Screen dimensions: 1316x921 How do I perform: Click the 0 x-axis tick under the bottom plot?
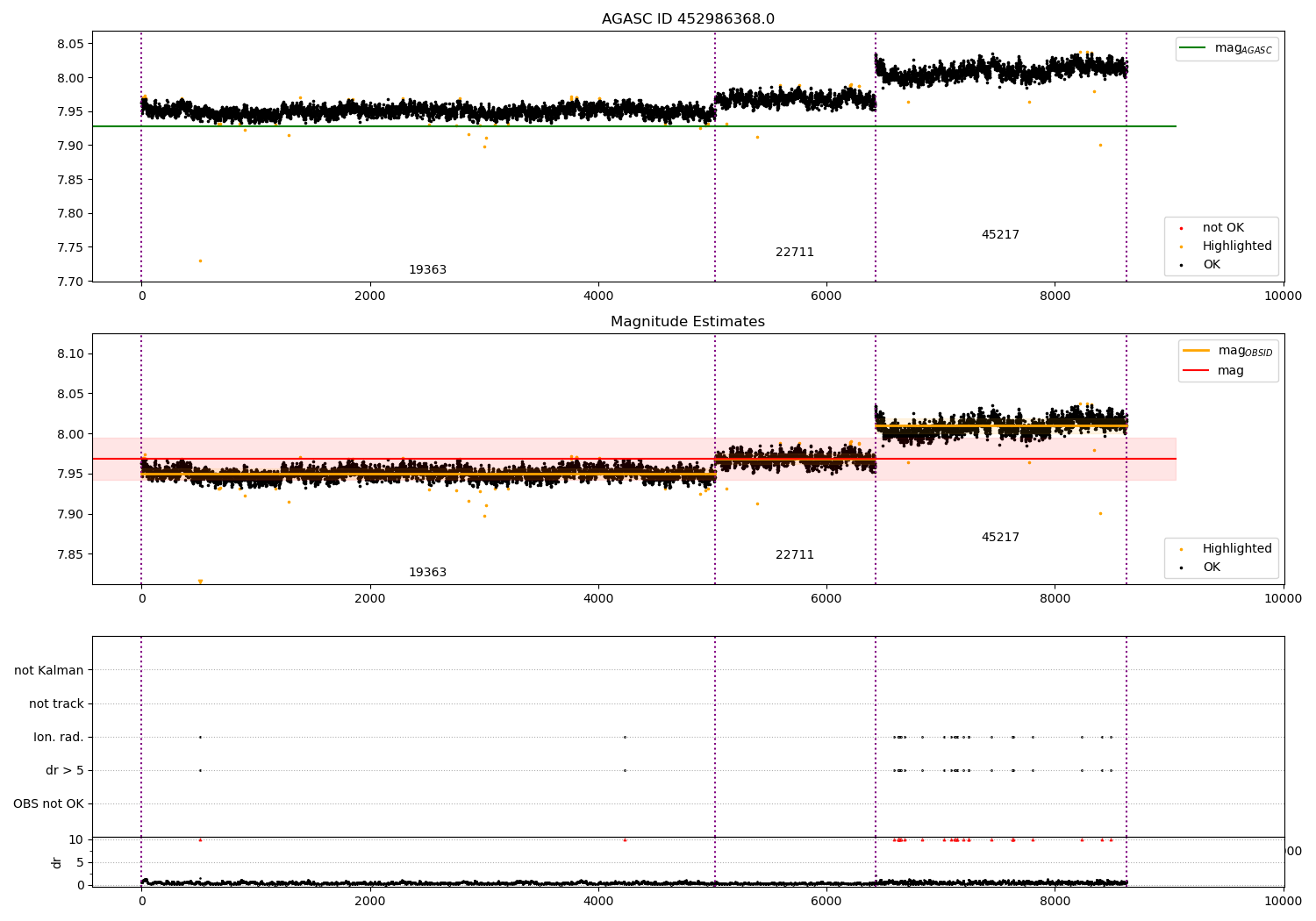pos(141,901)
